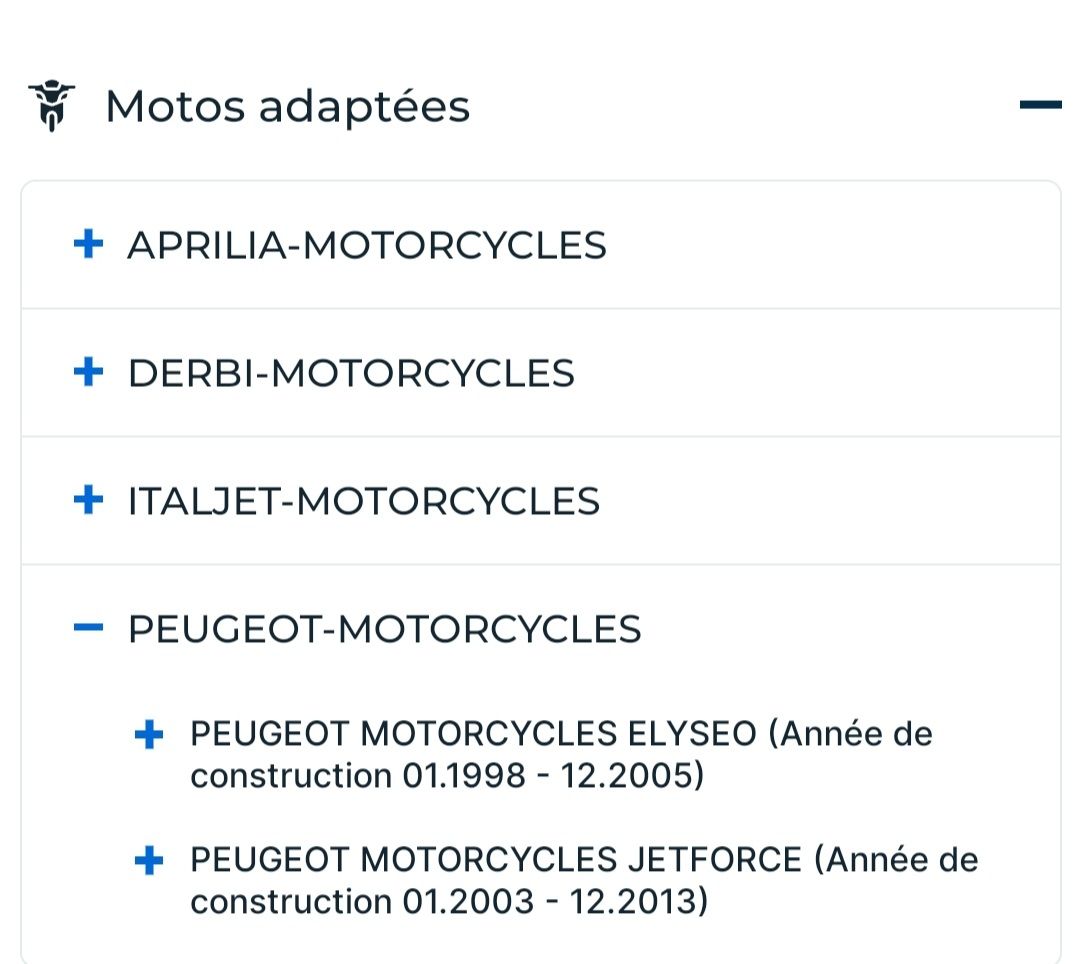Click the motorcycle icon beside Motos adaptées
Screen dimensions: 1080x964
tap(51, 106)
